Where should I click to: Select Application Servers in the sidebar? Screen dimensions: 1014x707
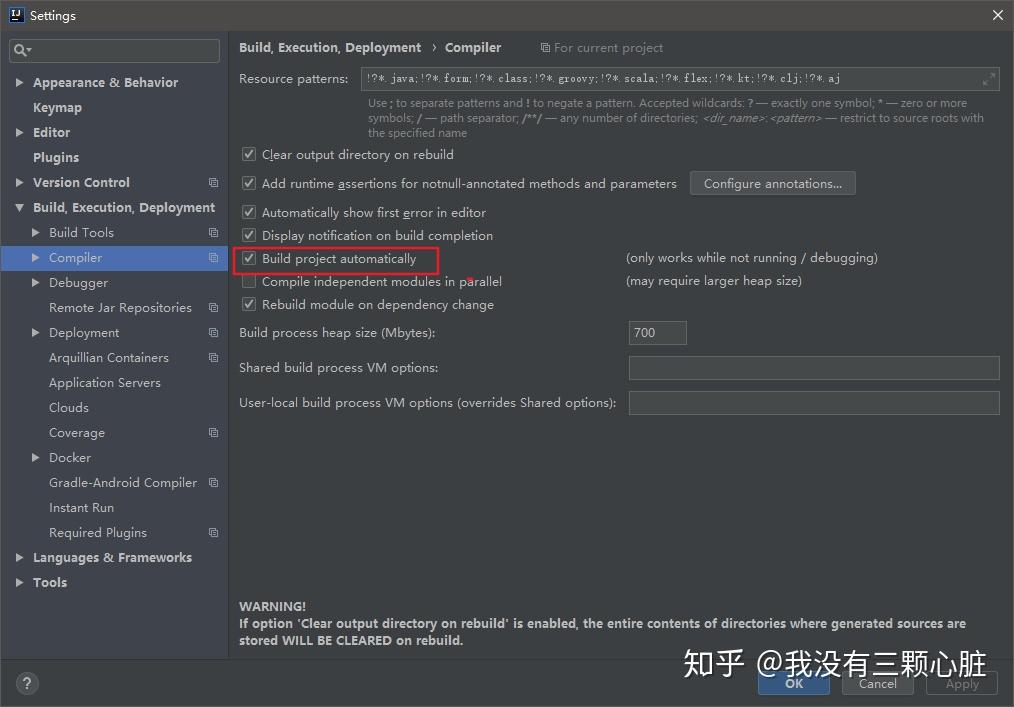[105, 382]
